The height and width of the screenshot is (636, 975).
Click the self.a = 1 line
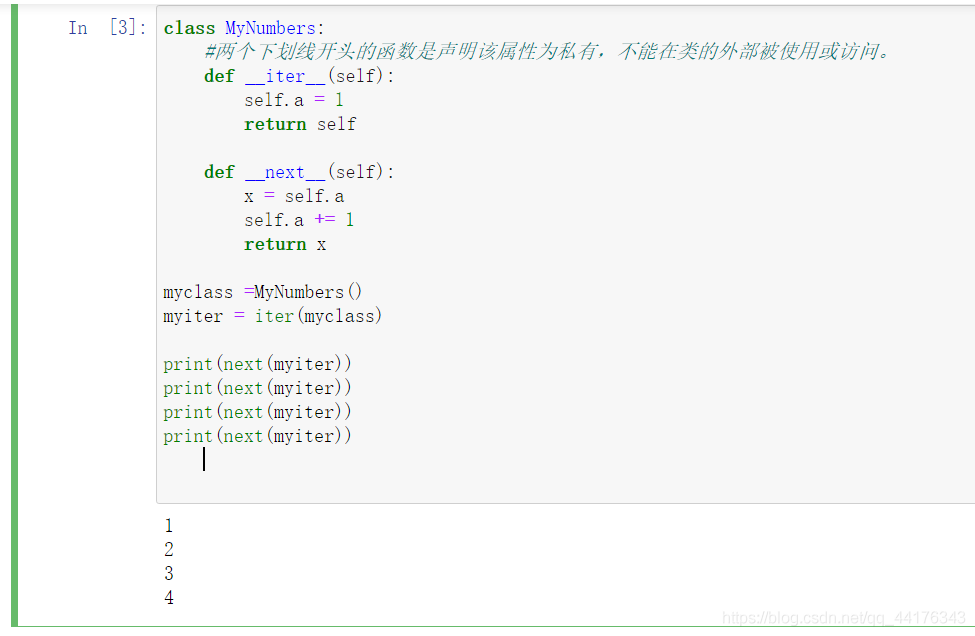293,100
